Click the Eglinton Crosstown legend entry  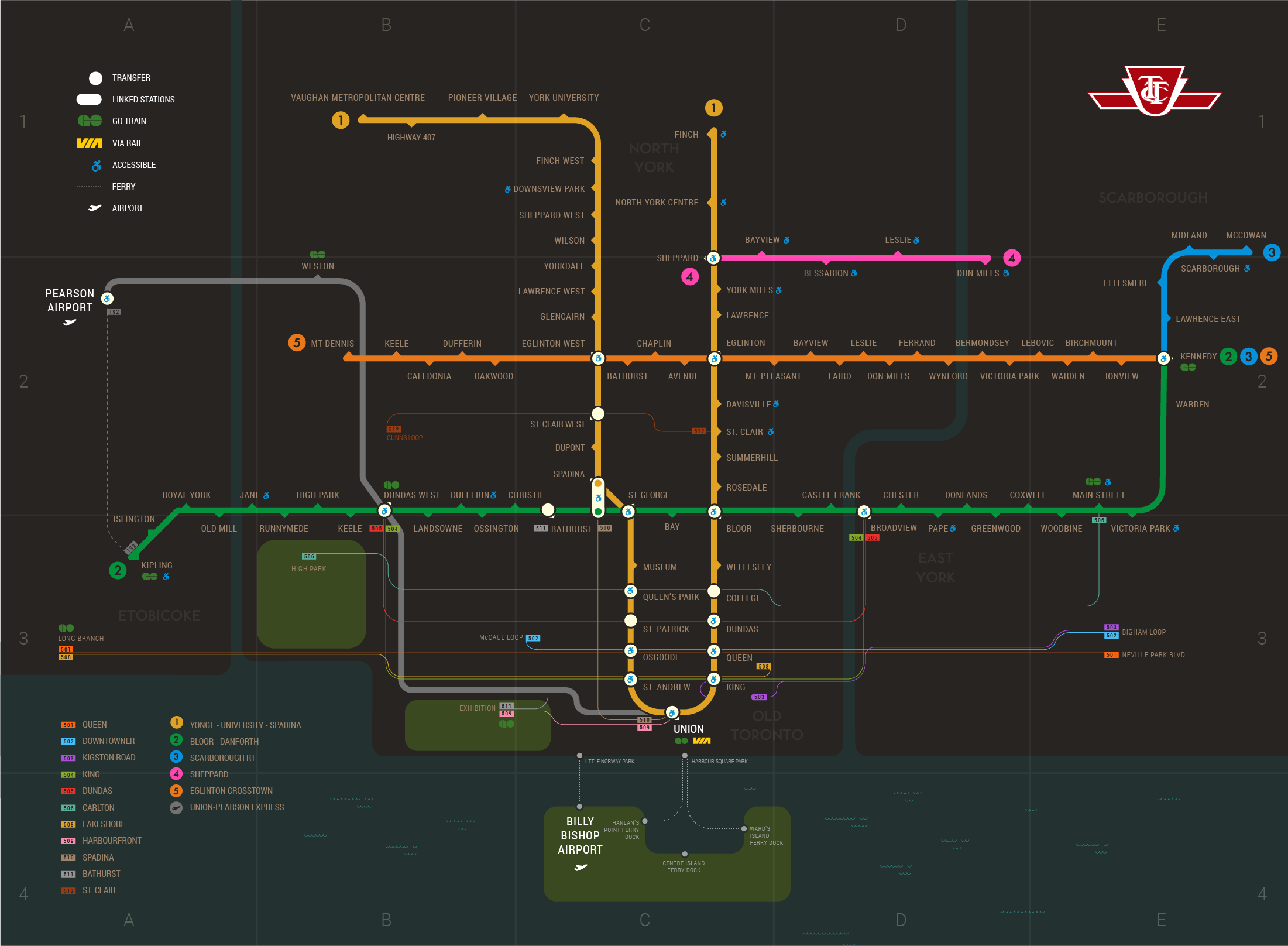coord(231,791)
